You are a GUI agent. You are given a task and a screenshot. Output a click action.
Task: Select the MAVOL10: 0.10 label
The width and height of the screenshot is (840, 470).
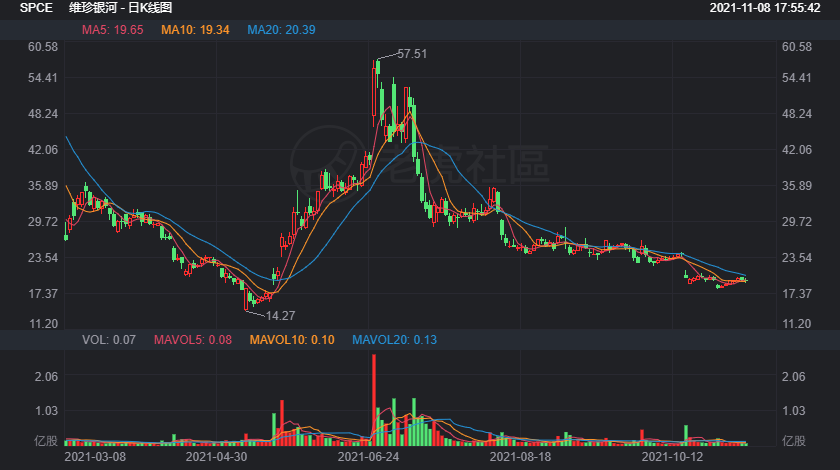pyautogui.click(x=292, y=340)
